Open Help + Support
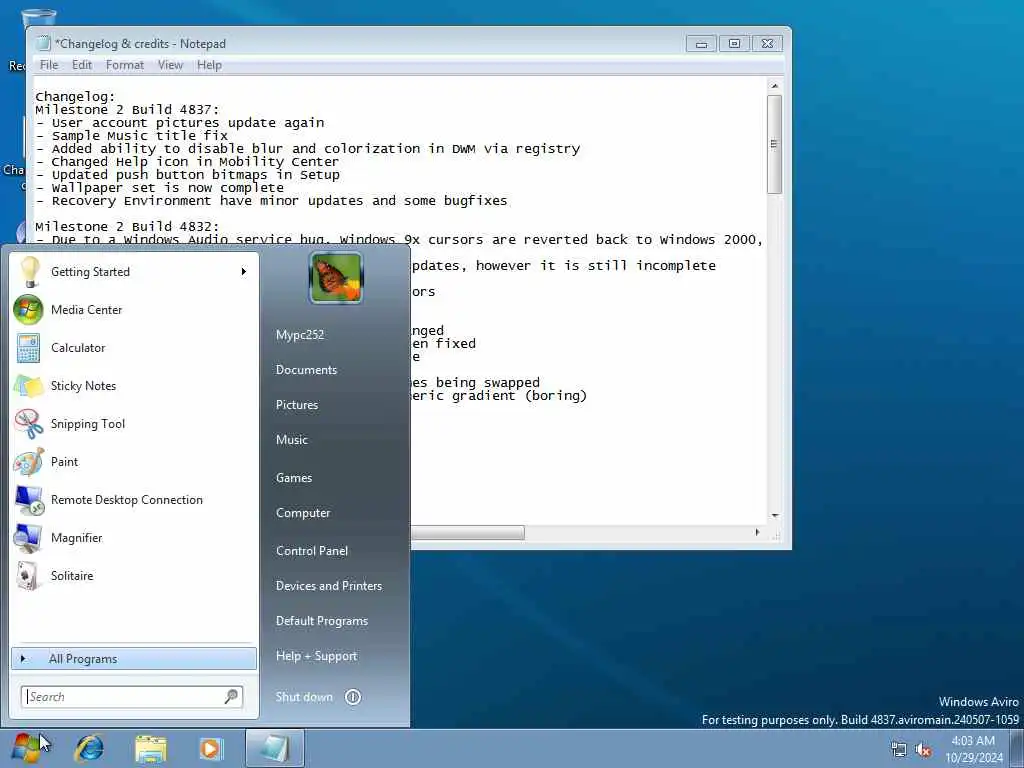Image resolution: width=1024 pixels, height=768 pixels. pos(316,656)
